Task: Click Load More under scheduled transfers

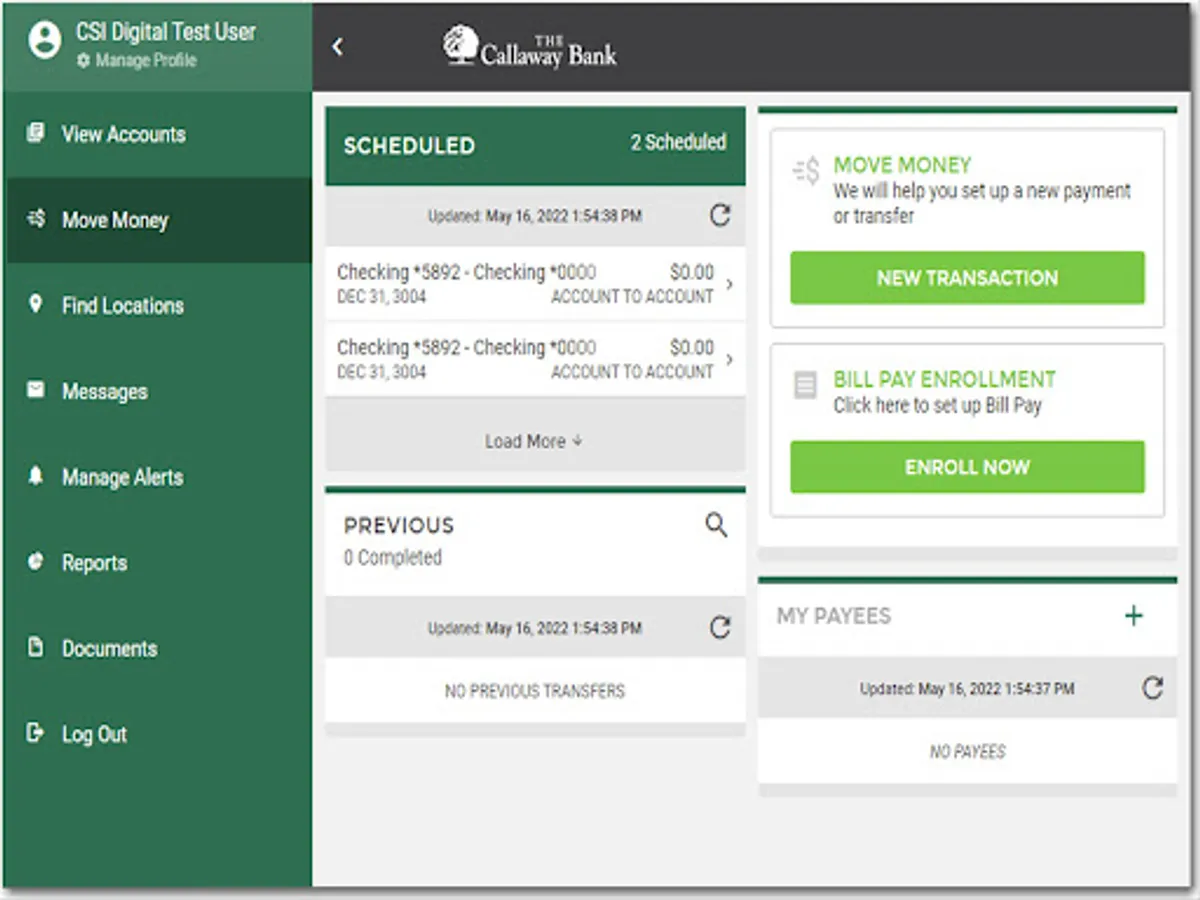Action: click(534, 441)
